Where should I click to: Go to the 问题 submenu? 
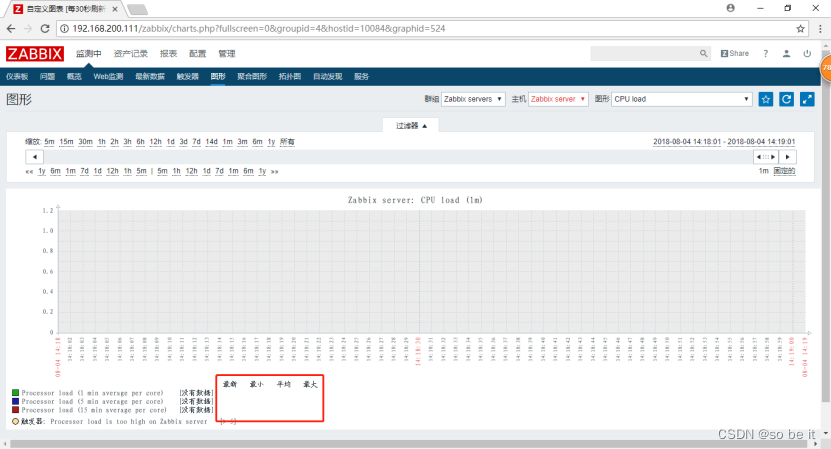coord(47,76)
